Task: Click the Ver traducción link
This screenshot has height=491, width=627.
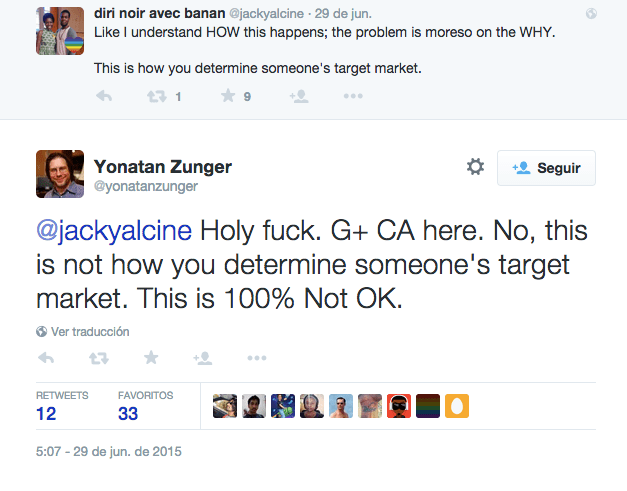Action: [x=90, y=331]
